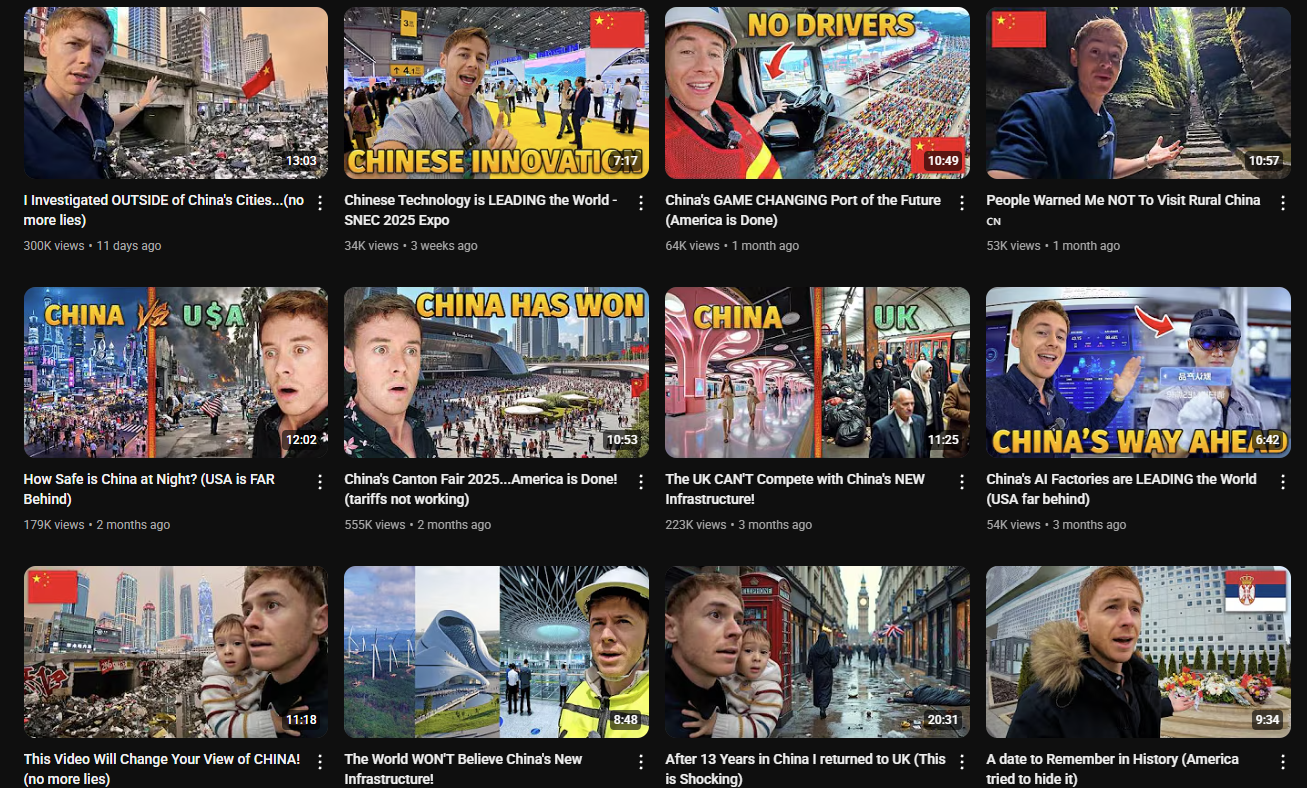Open options menu for 'I Investigated OUTSIDE of China's Cities' video
This screenshot has width=1307, height=788.
click(x=320, y=203)
